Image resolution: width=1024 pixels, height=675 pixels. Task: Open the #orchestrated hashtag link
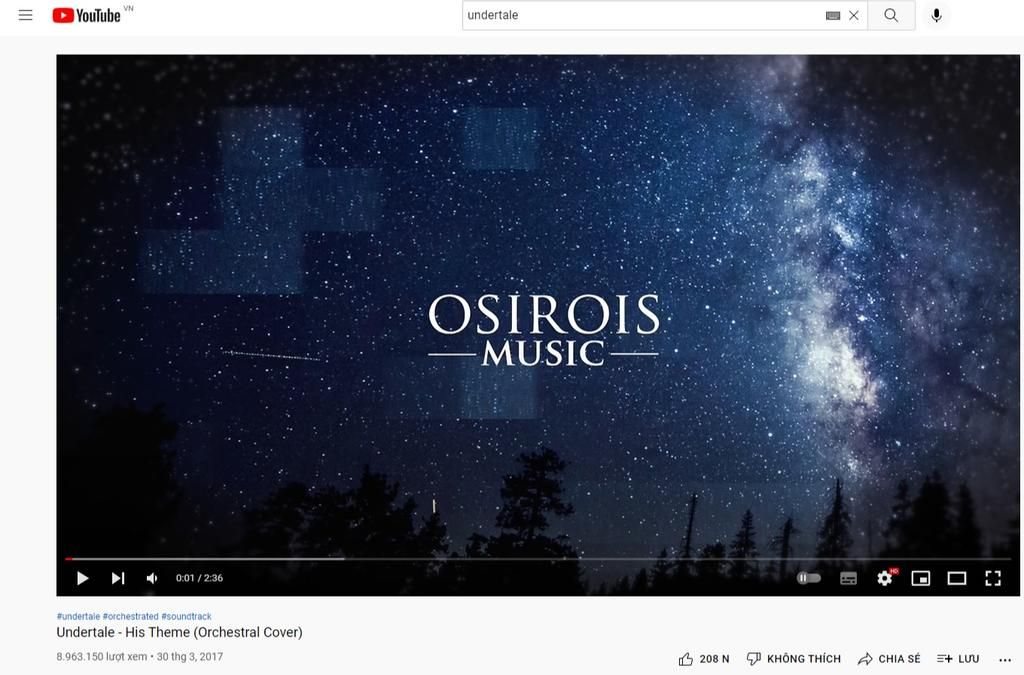131,616
